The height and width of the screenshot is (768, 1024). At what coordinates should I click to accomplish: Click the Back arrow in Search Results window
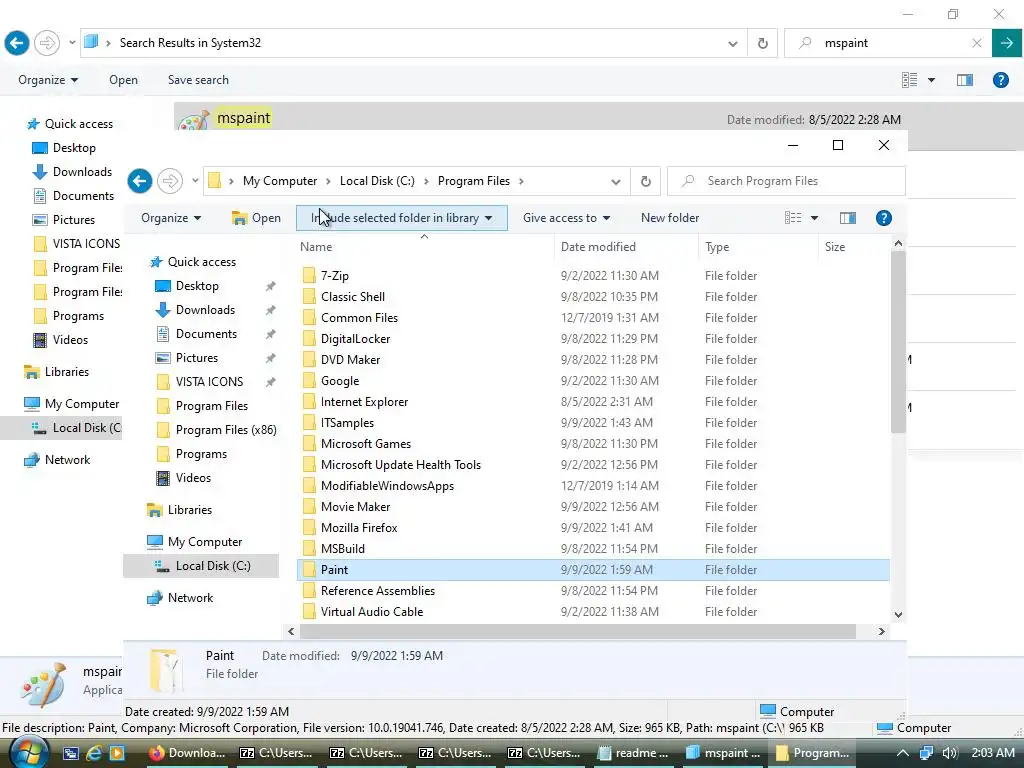click(17, 43)
